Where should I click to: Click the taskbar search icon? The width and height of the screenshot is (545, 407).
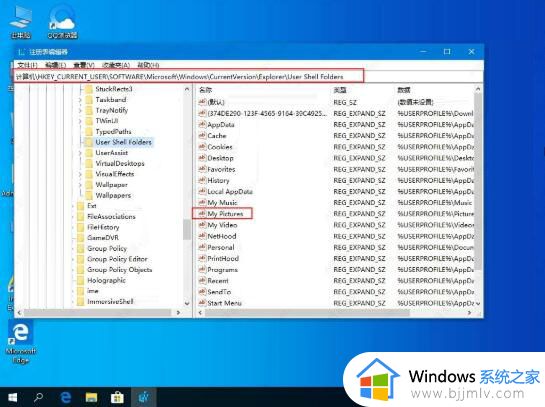pos(38,397)
